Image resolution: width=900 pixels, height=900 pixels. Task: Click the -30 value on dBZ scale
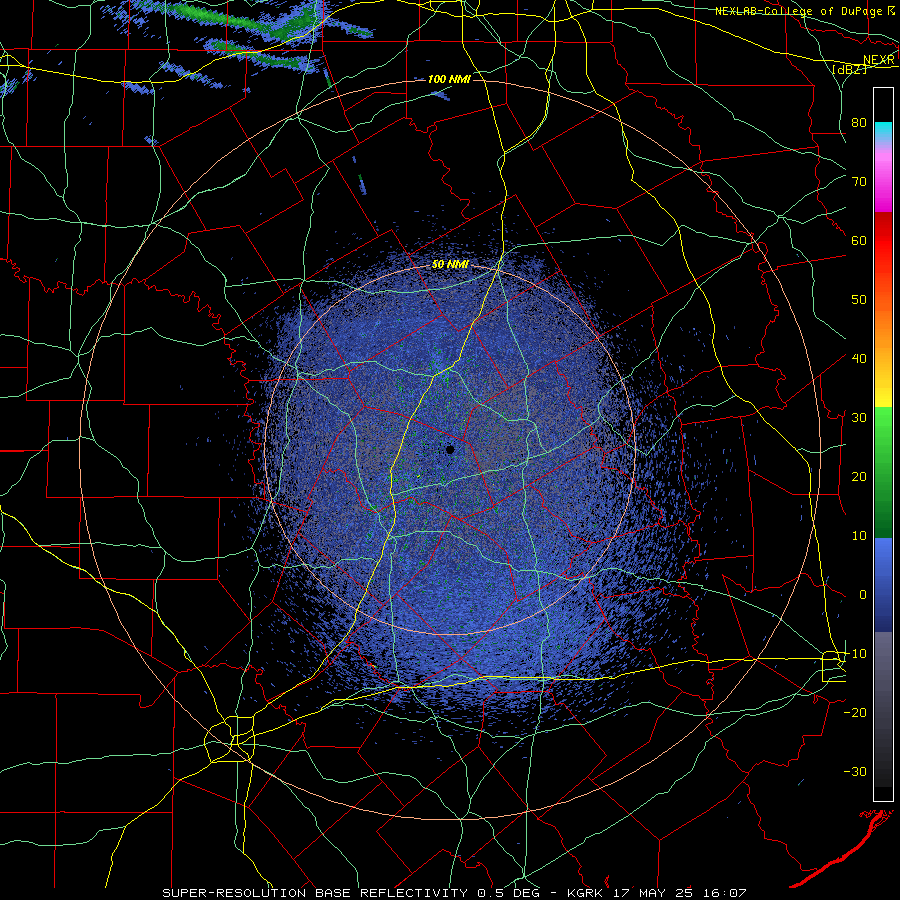coord(856,771)
